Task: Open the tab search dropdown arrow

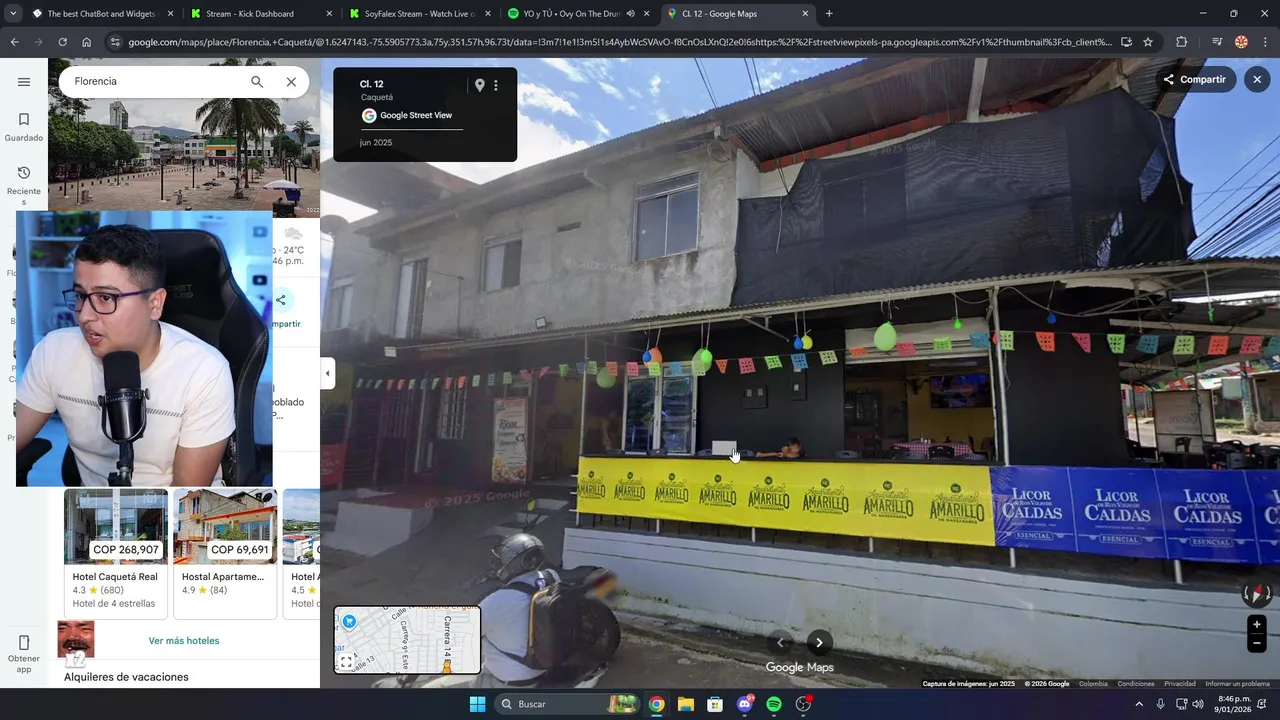Action: point(12,14)
